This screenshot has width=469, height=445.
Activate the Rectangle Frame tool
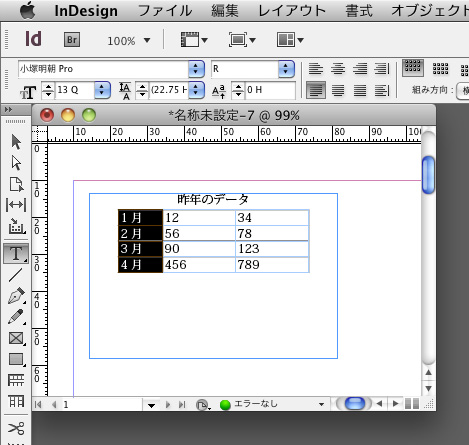click(x=16, y=338)
